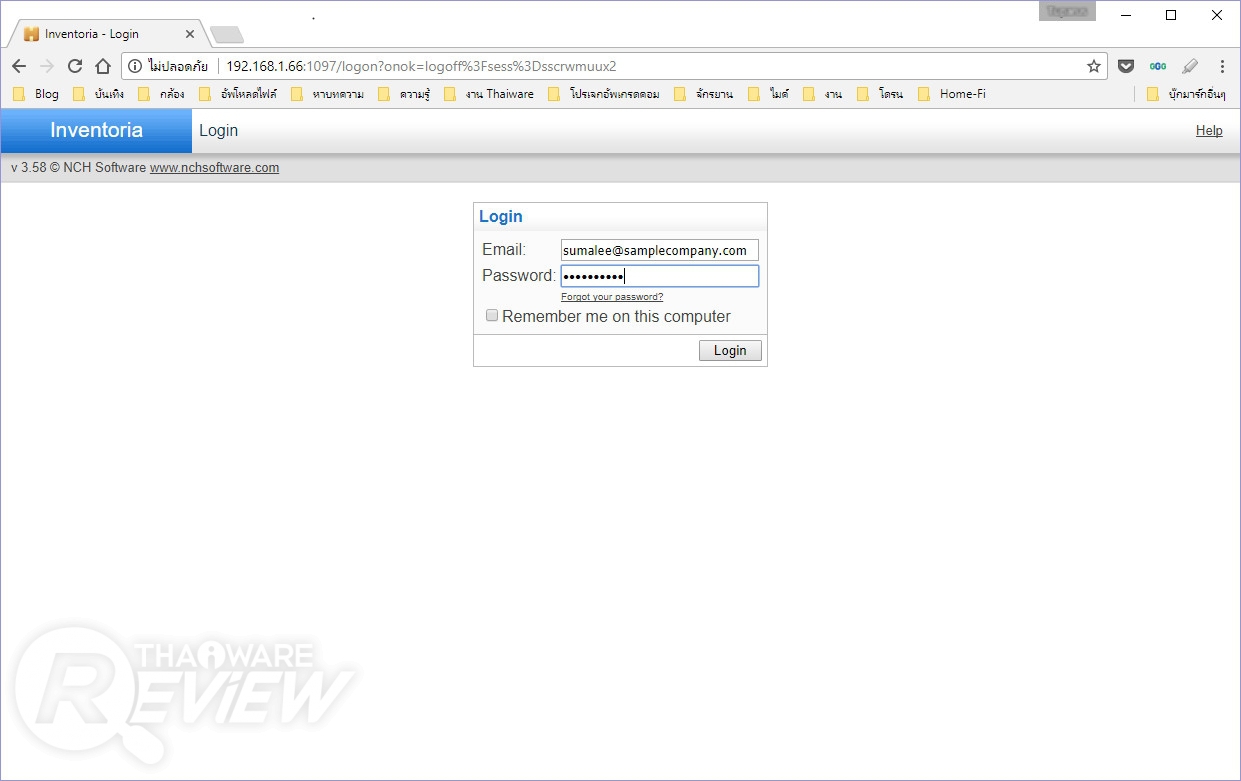1241x781 pixels.
Task: Open the Pocket extension icon
Action: (1126, 66)
